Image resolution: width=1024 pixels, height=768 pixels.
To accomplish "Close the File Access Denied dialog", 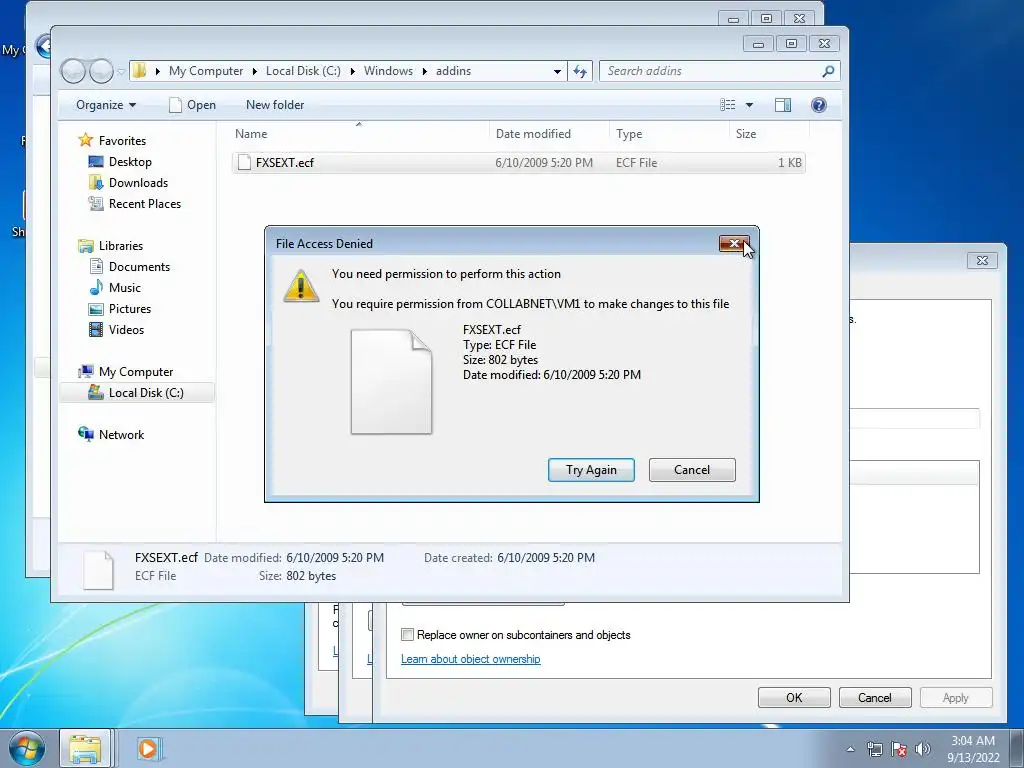I will point(734,244).
